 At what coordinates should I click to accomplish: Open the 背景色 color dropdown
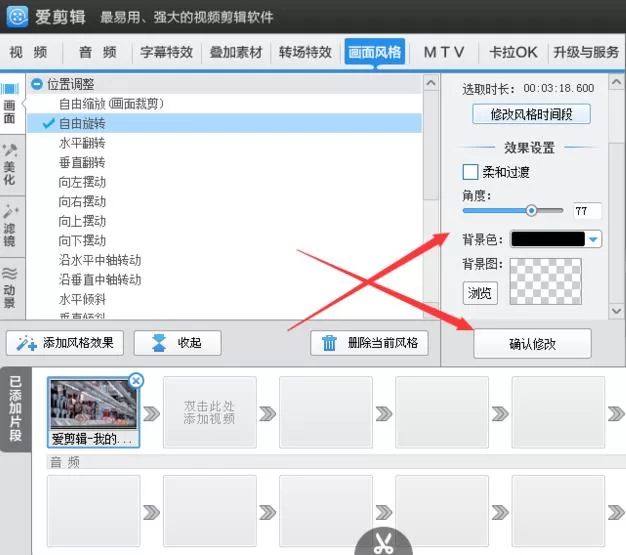tap(593, 239)
